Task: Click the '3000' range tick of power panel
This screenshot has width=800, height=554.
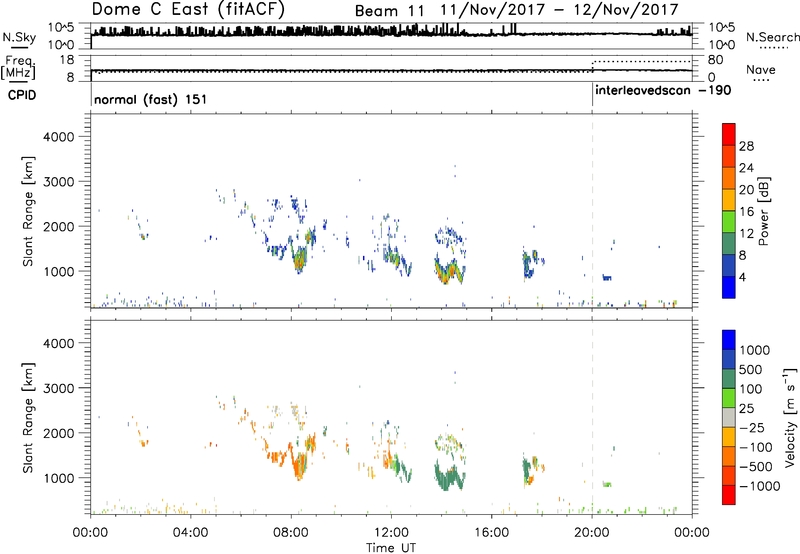Action: click(59, 182)
